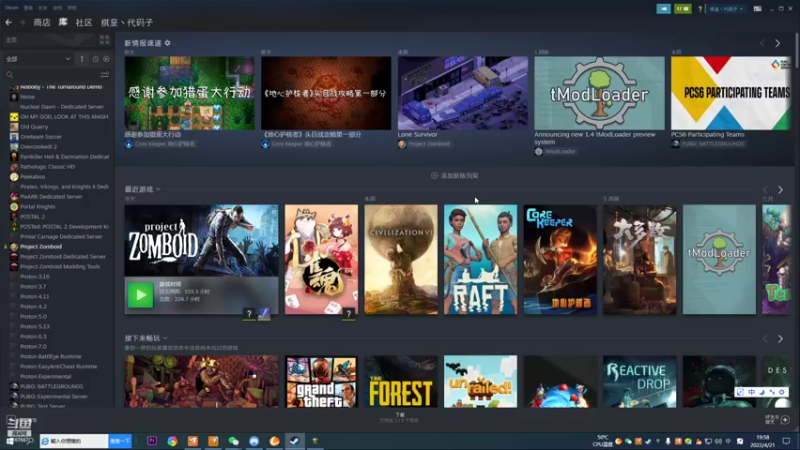Click the Steam taskbar icon
Screen dimensions: 800x450
tap(294, 441)
